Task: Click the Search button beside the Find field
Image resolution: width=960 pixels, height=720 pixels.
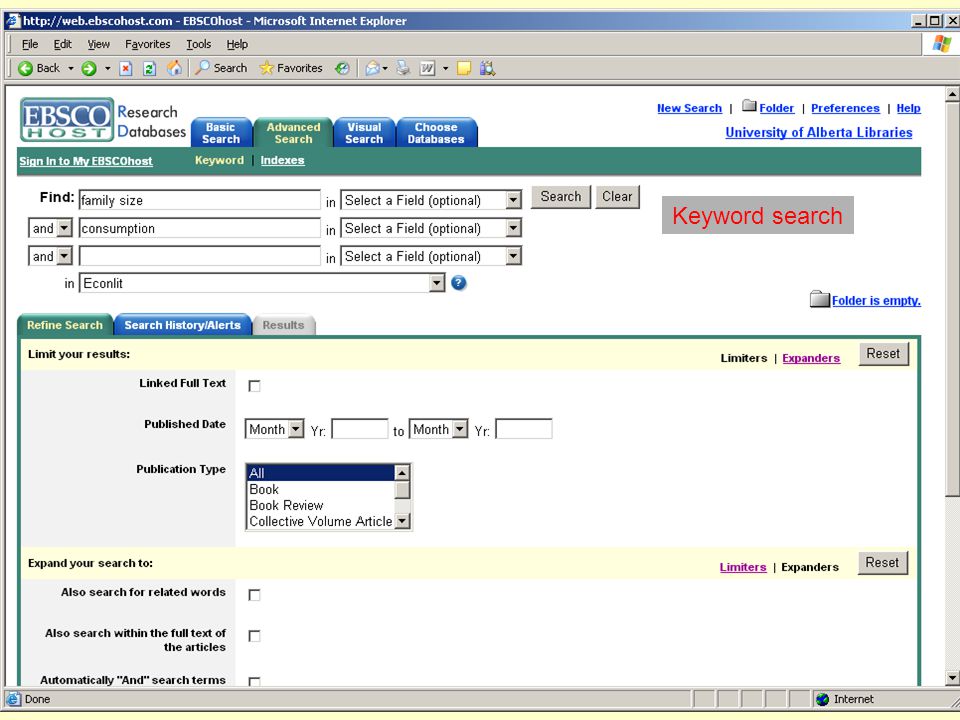Action: (x=561, y=197)
